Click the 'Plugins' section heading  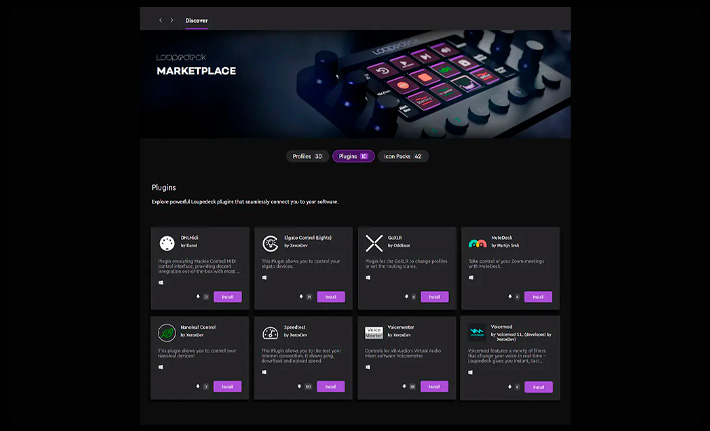(164, 187)
